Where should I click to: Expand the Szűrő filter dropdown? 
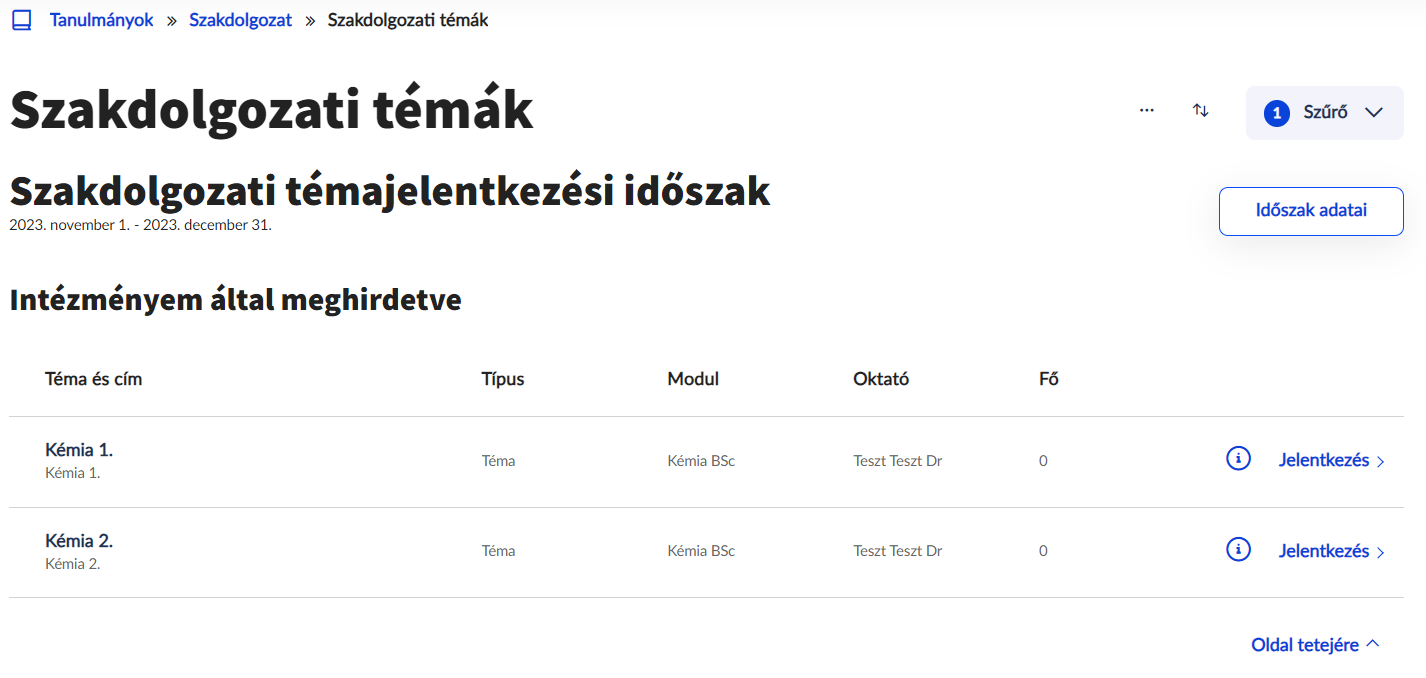pos(1325,113)
